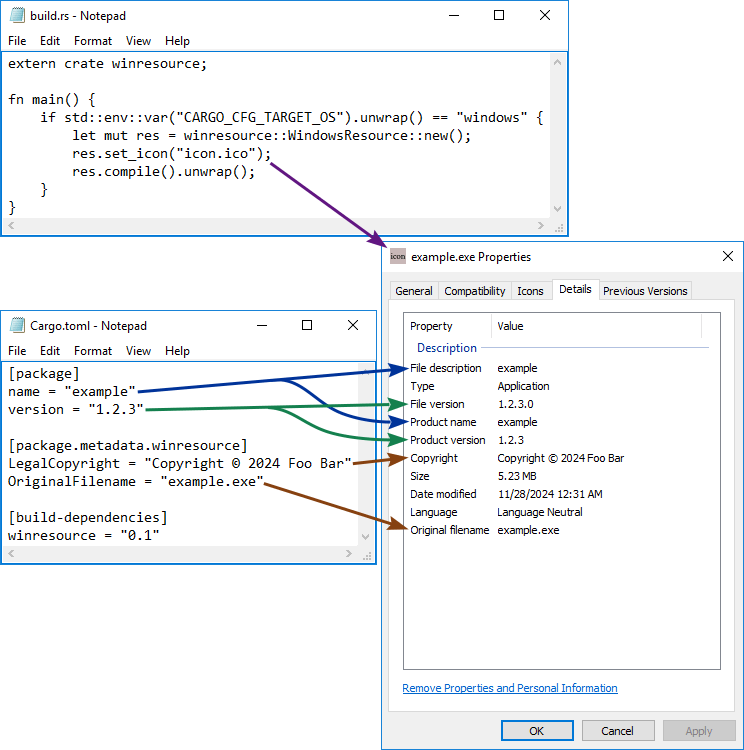Click scroll down arrow in Cargo.toml Notepad
The image size is (744, 750).
click(x=366, y=537)
